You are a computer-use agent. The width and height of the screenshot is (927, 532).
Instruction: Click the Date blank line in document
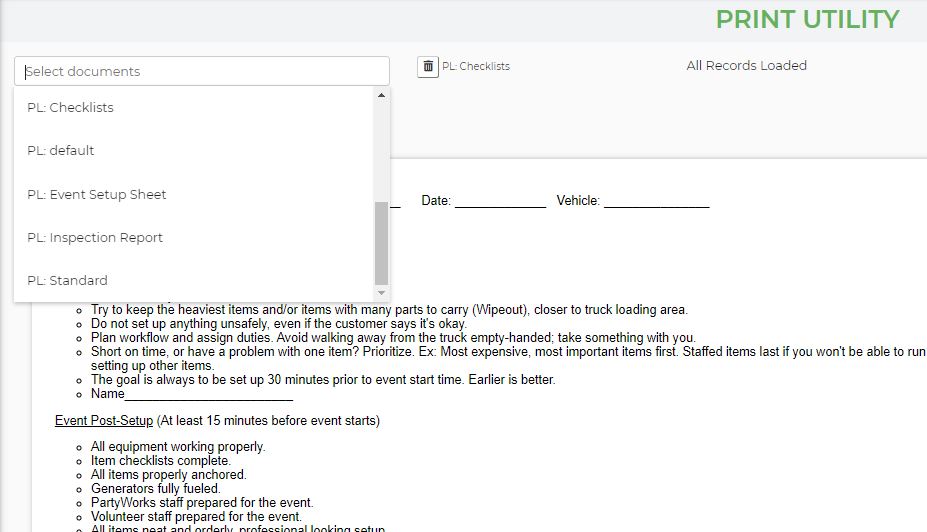pyautogui.click(x=500, y=201)
